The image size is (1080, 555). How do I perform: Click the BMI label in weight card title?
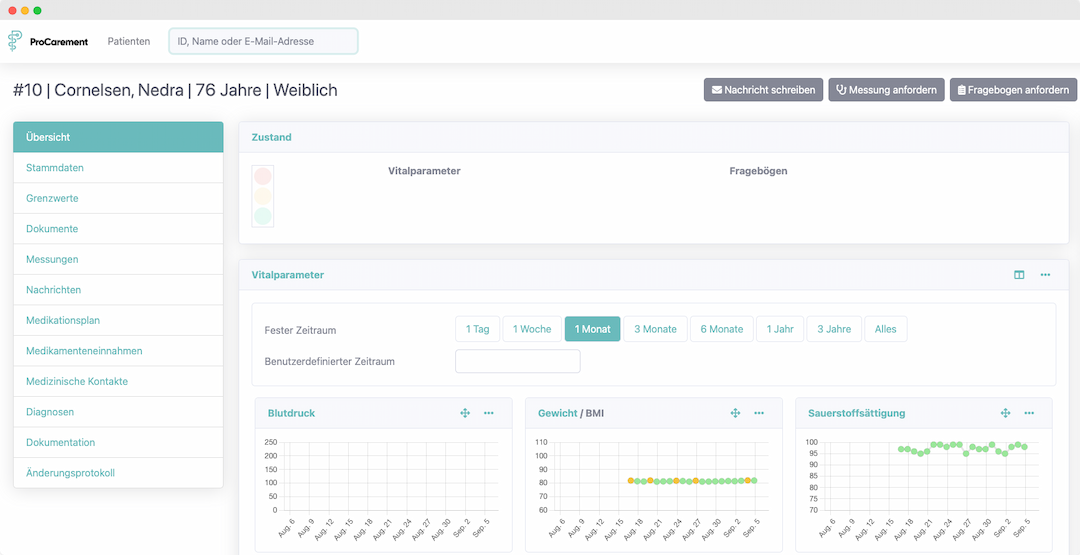click(596, 413)
